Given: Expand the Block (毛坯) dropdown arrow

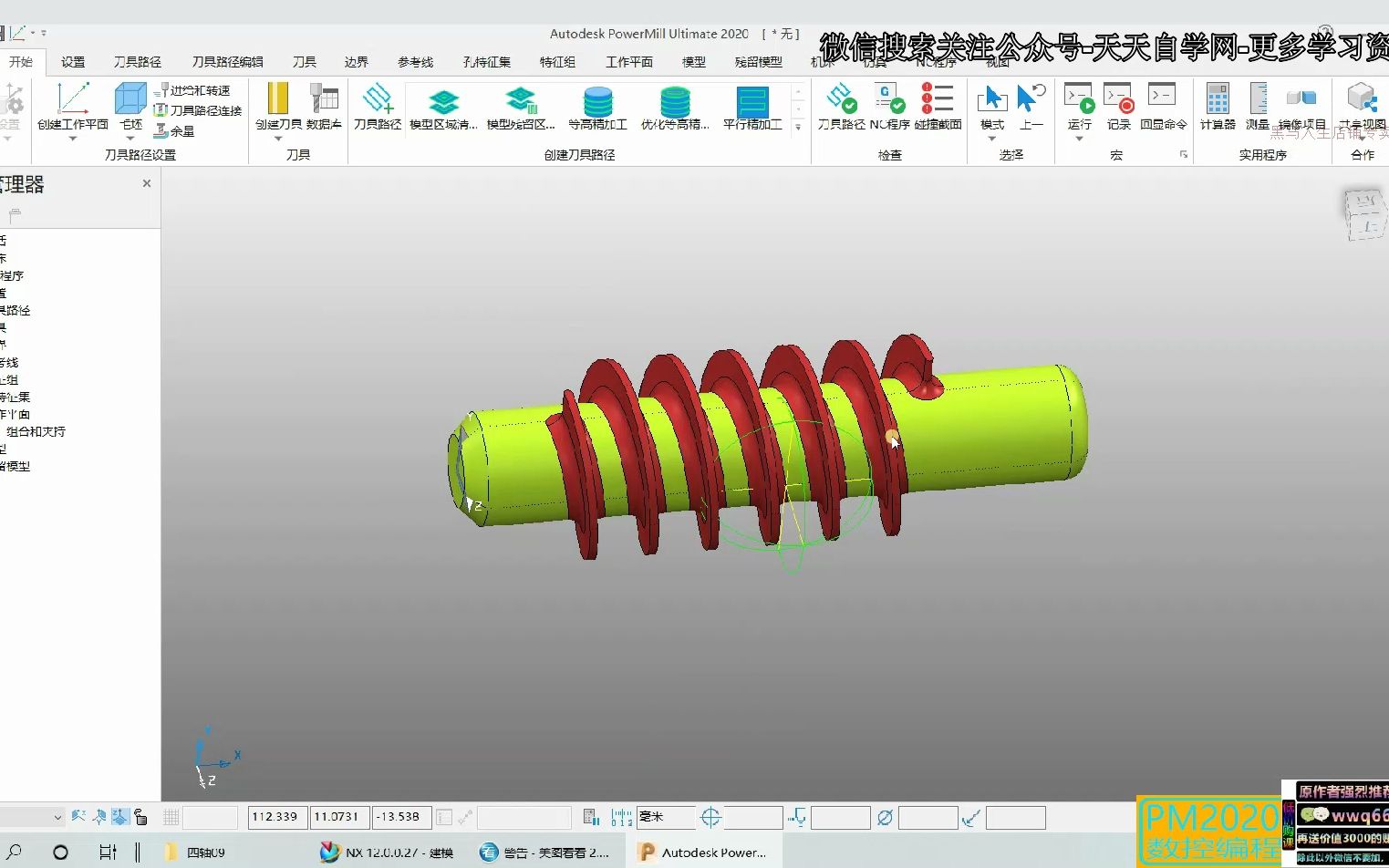Looking at the screenshot, I should click(x=130, y=139).
